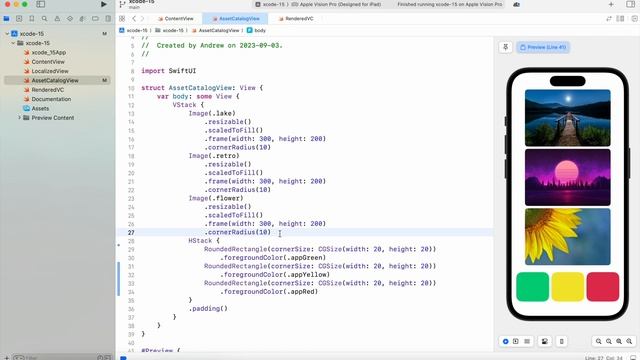Click the lake image in preview

(x=568, y=118)
